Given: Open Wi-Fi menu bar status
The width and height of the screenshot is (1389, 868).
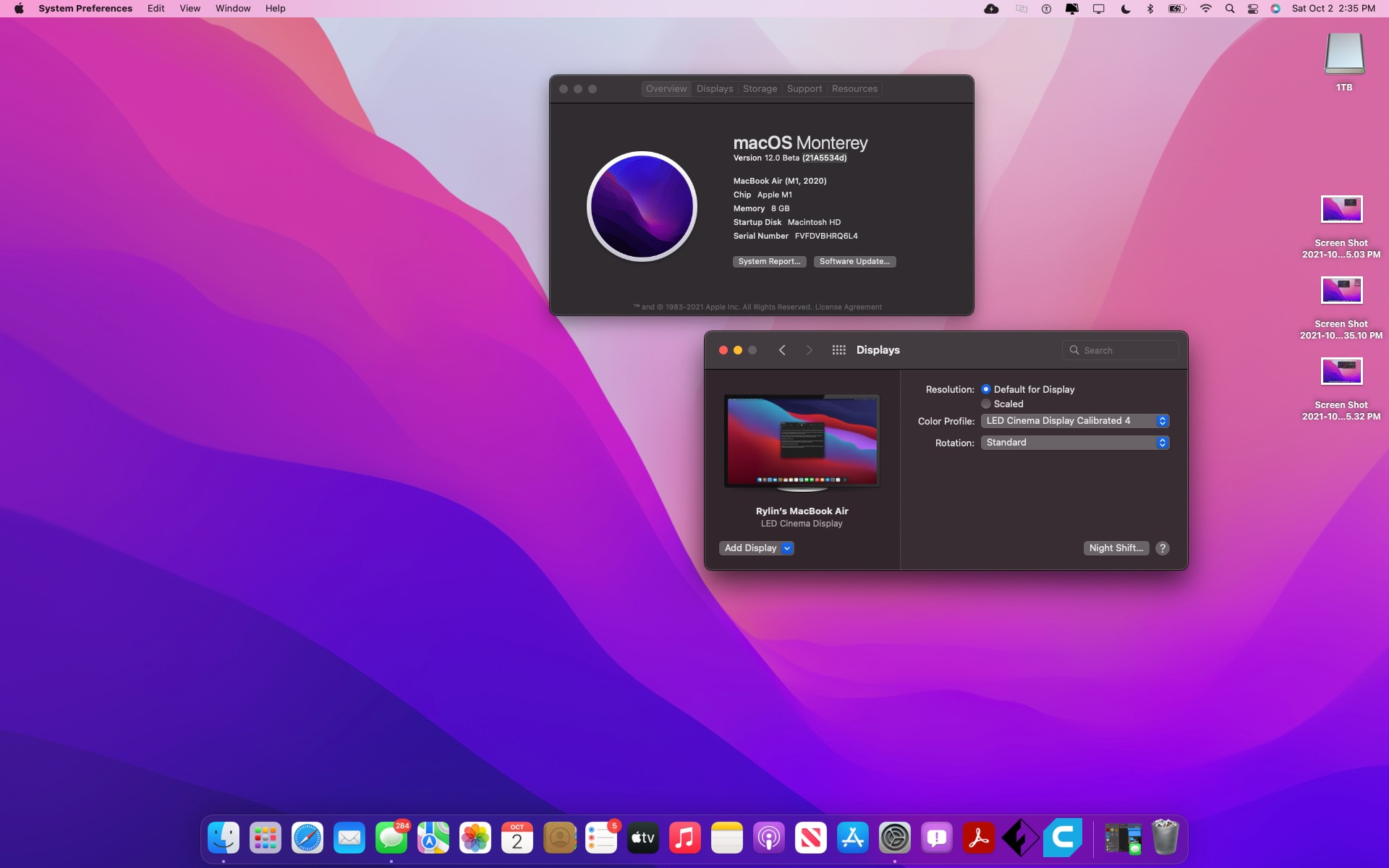Looking at the screenshot, I should tap(1205, 9).
